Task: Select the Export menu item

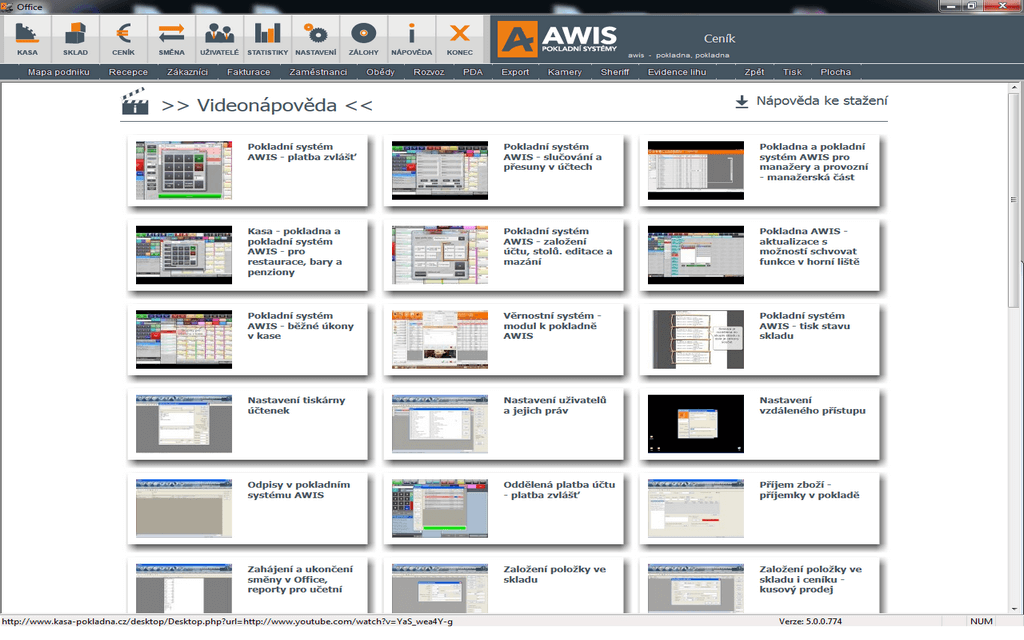Action: [515, 72]
